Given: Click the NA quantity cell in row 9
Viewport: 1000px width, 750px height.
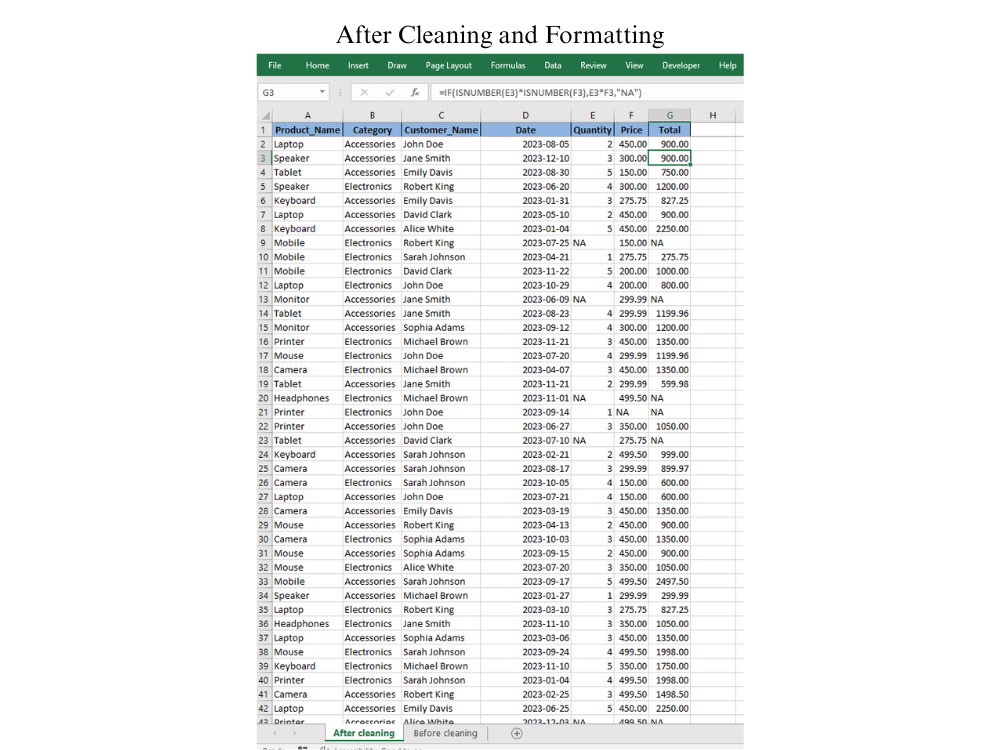Looking at the screenshot, I should tap(592, 243).
